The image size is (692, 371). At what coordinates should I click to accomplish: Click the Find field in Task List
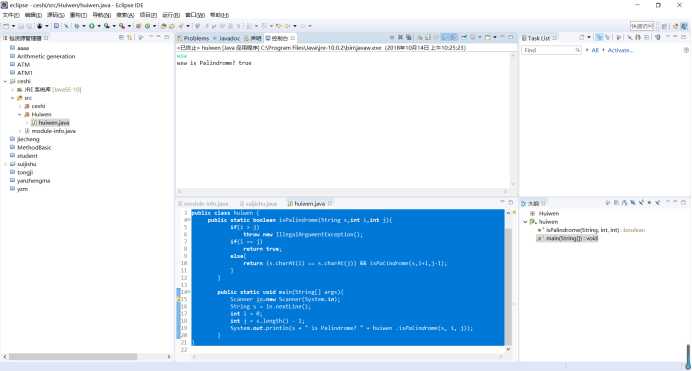[552, 50]
